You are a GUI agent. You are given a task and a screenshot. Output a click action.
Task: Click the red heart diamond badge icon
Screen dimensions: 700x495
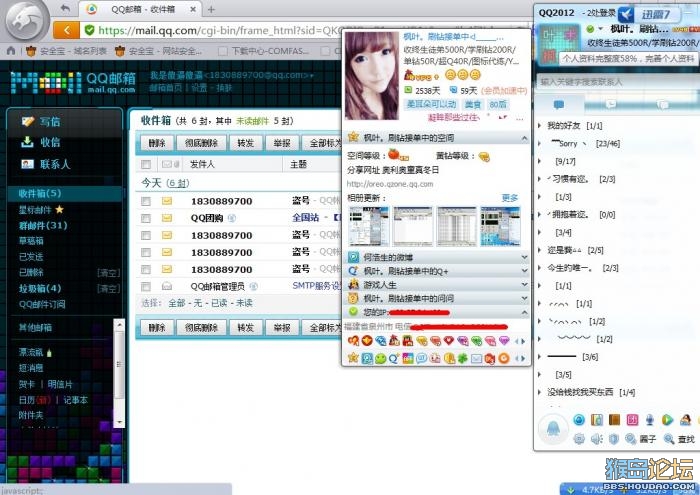(449, 341)
